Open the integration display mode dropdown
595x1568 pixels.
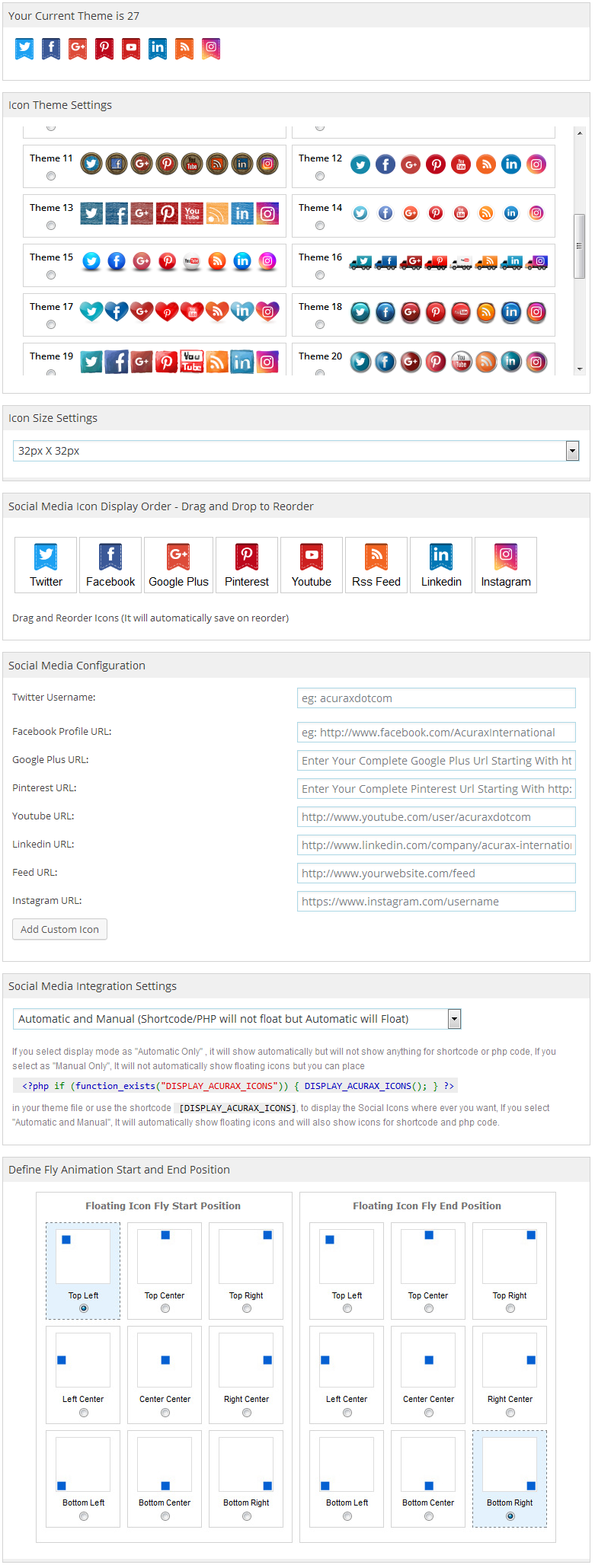point(454,1019)
